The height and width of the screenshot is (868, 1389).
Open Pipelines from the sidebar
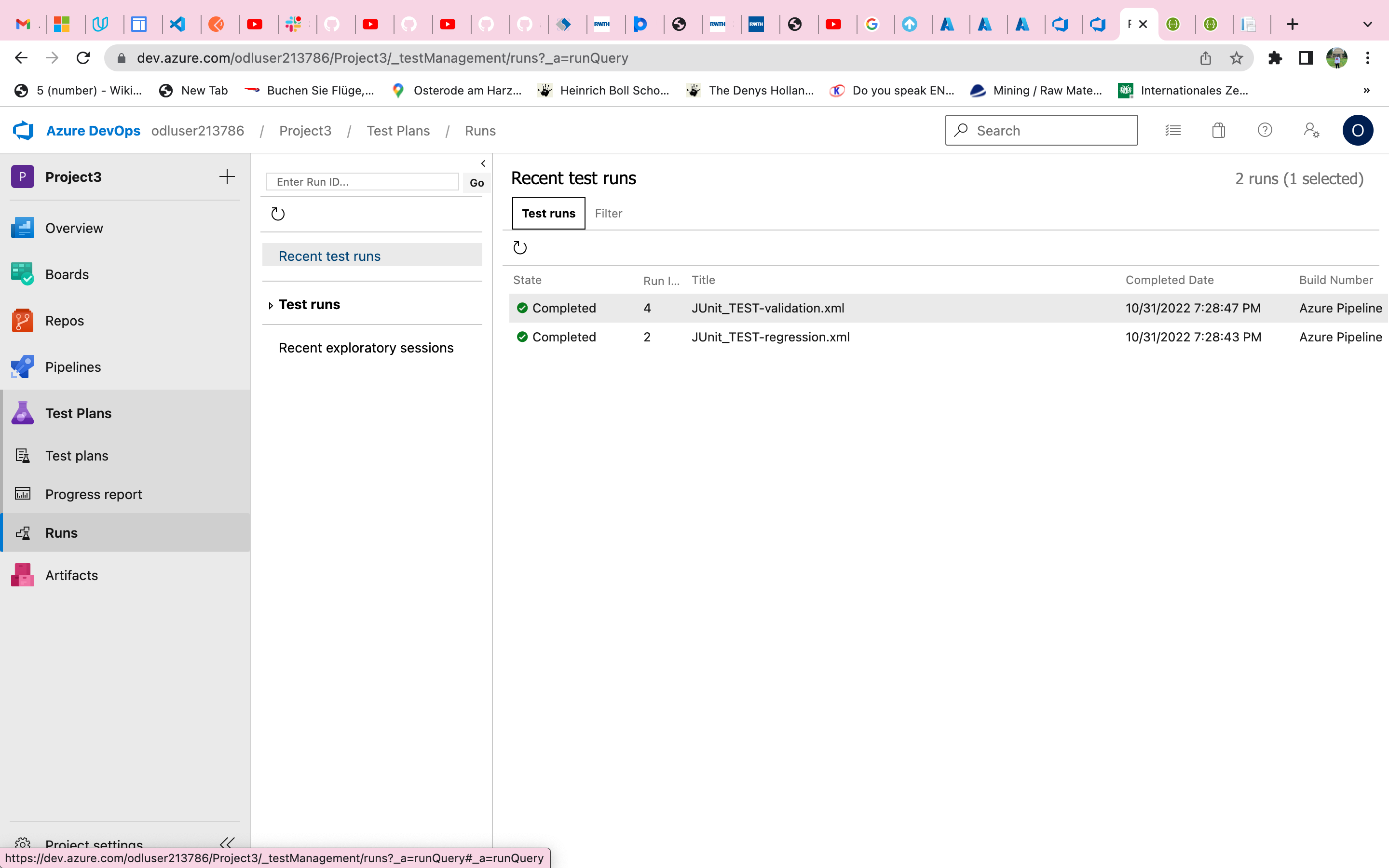(x=72, y=366)
